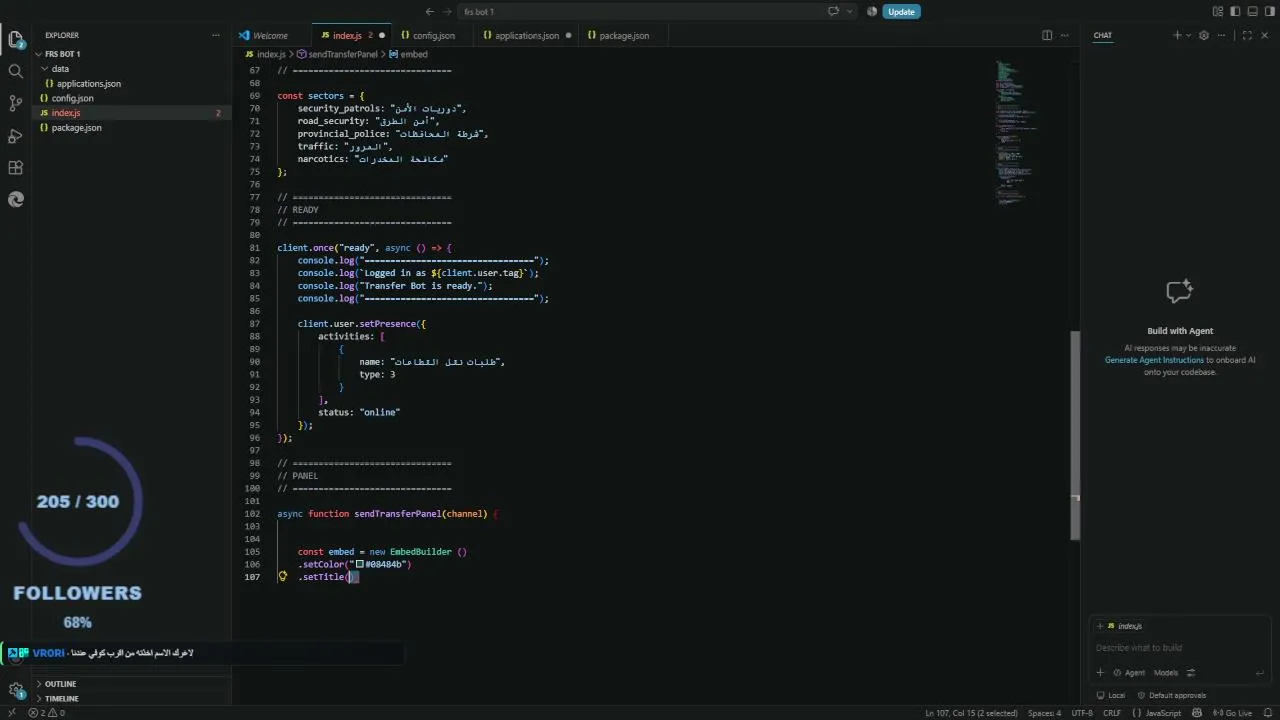Open the Customize Layout icon
1280x720 pixels.
(1217, 11)
